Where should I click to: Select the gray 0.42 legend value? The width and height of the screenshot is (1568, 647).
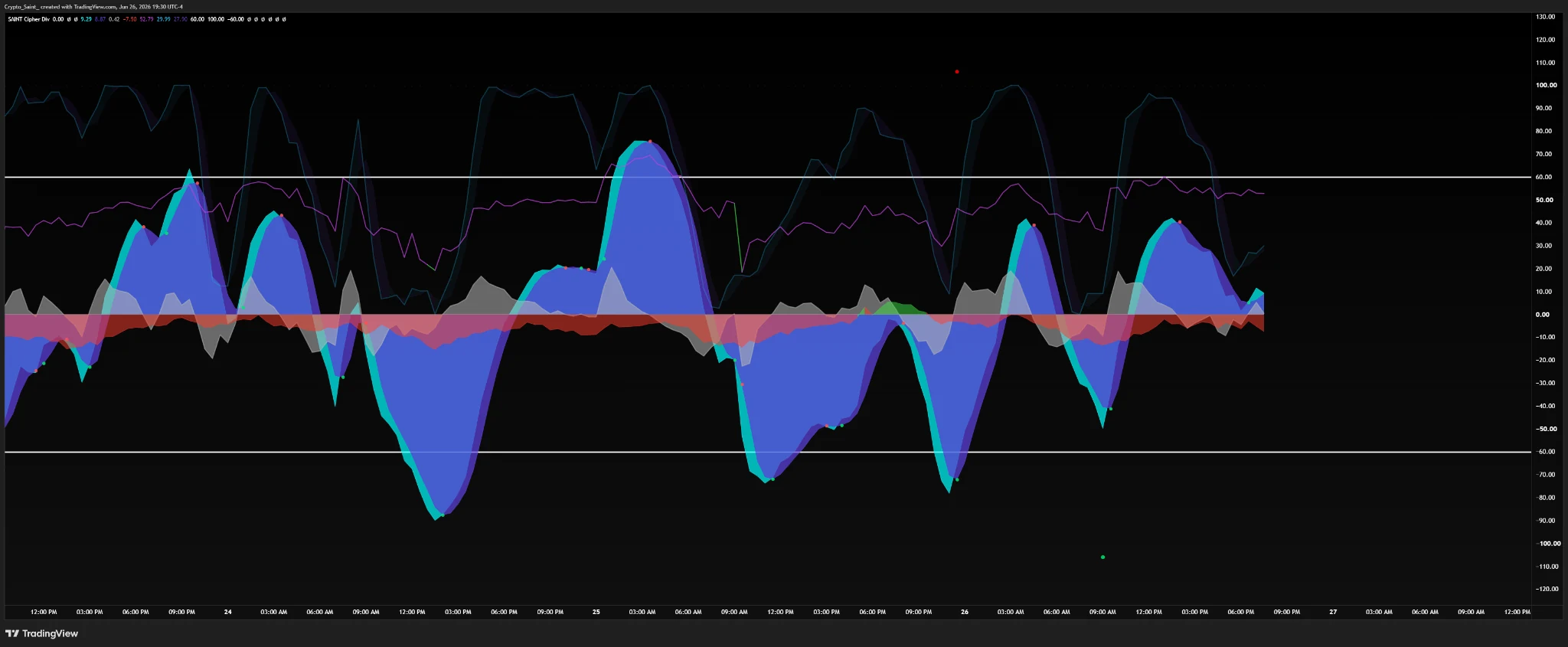[114, 19]
